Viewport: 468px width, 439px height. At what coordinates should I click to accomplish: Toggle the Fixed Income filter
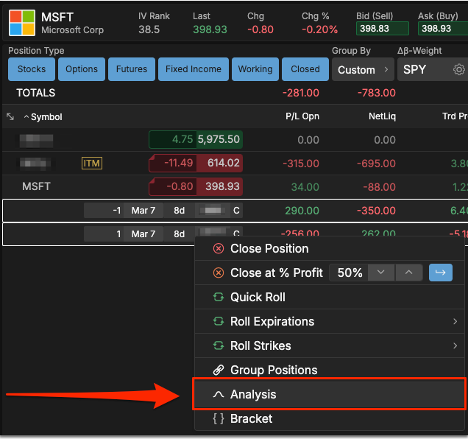click(x=193, y=69)
